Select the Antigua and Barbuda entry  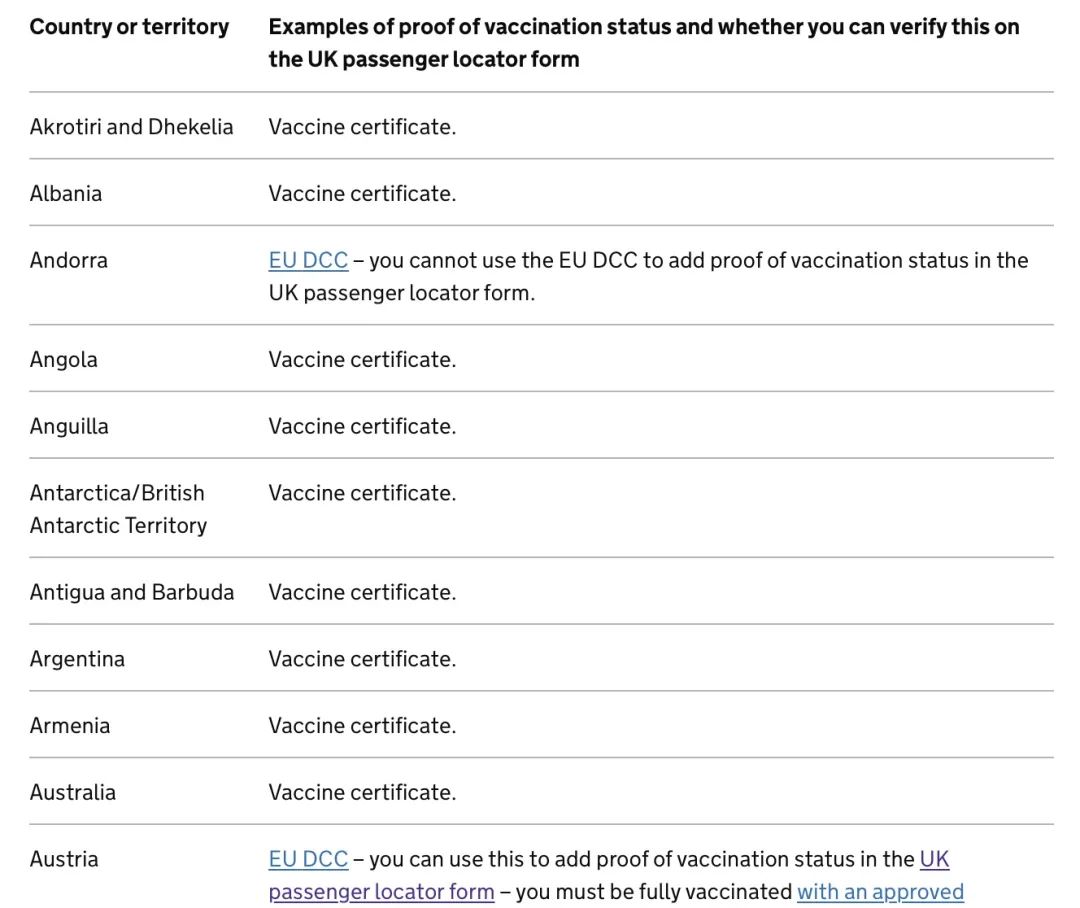coord(132,592)
